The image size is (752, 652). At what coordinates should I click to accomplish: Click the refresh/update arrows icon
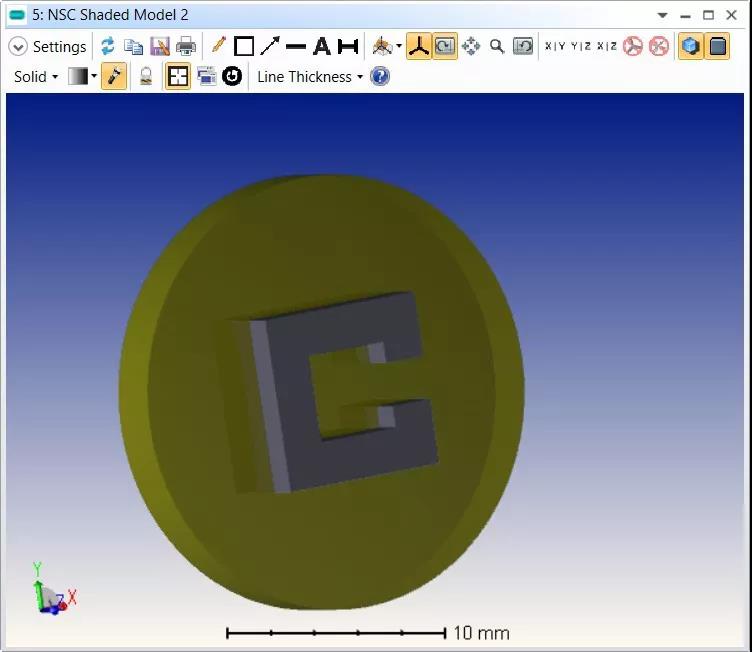(x=107, y=46)
